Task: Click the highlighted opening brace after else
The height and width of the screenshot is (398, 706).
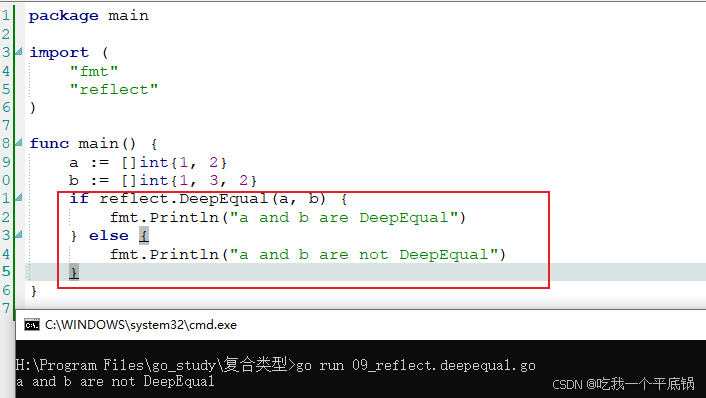Action: 144,235
